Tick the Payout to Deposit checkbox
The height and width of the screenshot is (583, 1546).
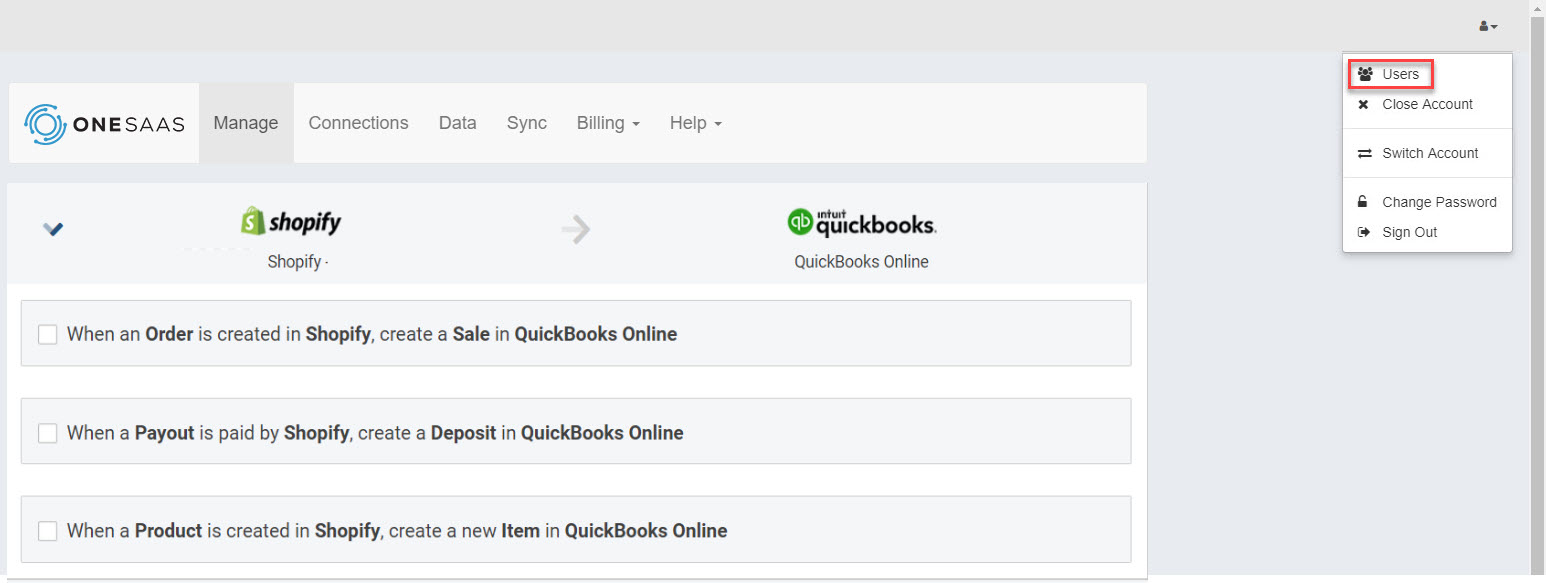tap(47, 433)
